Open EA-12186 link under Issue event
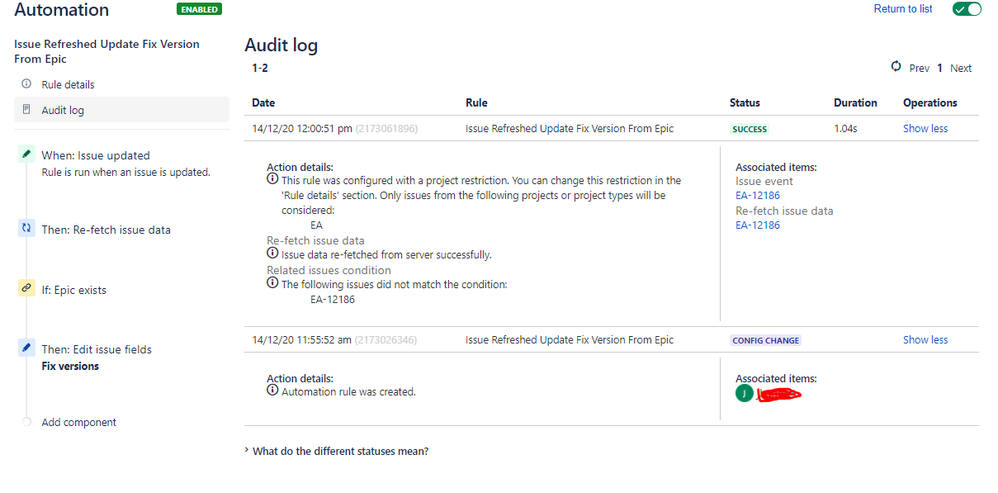 coord(757,195)
